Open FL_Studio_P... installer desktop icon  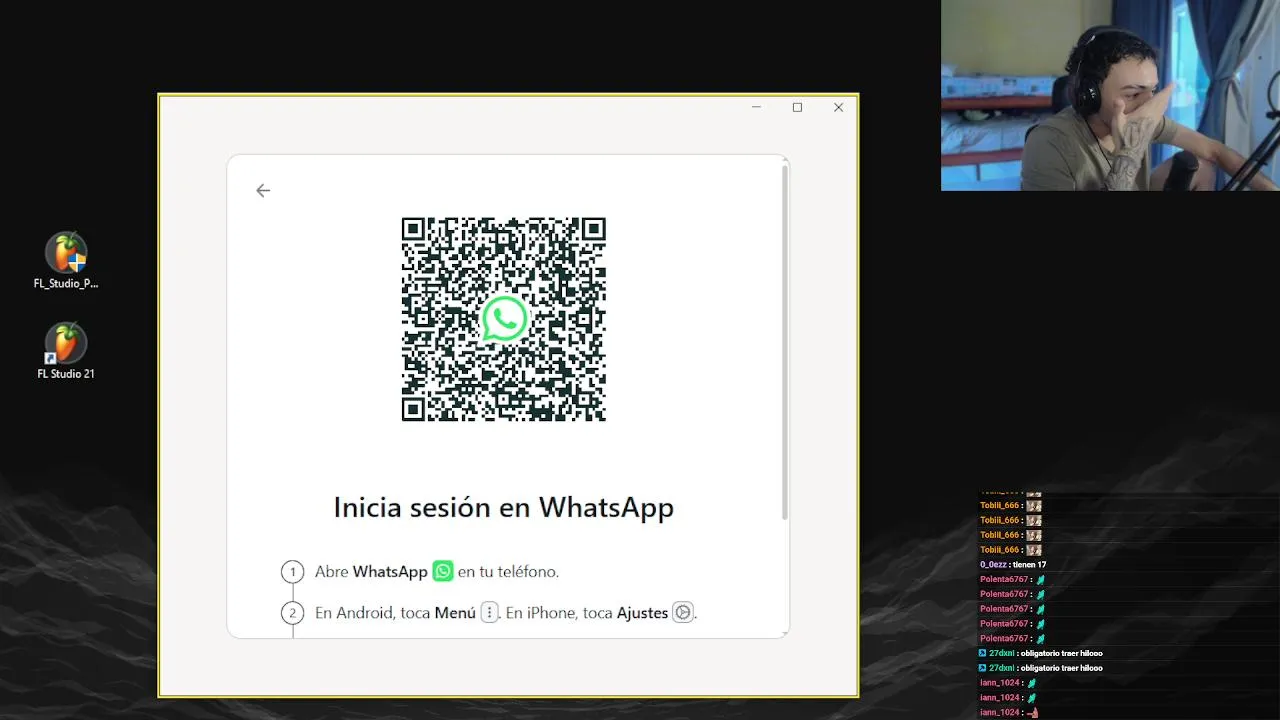click(x=66, y=261)
